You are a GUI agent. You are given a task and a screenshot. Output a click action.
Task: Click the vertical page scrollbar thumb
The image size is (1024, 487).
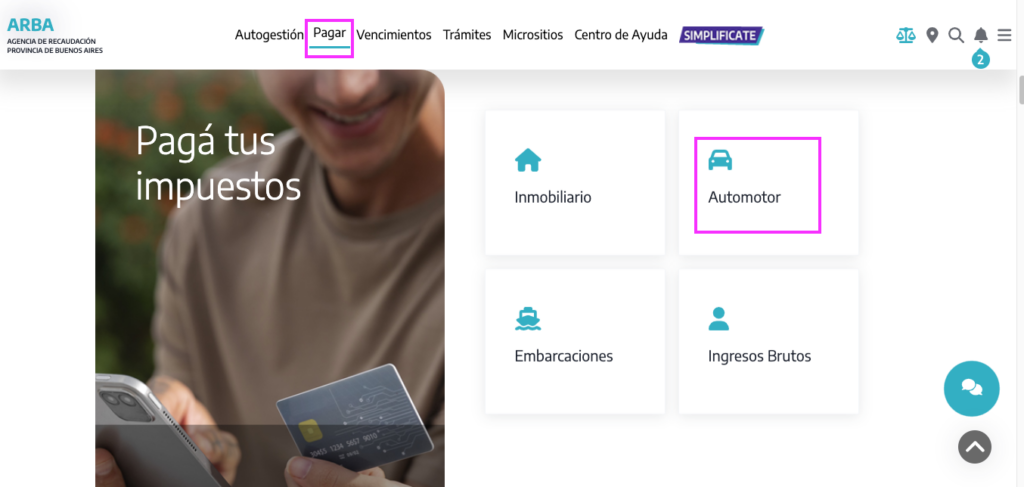pyautogui.click(x=1020, y=89)
